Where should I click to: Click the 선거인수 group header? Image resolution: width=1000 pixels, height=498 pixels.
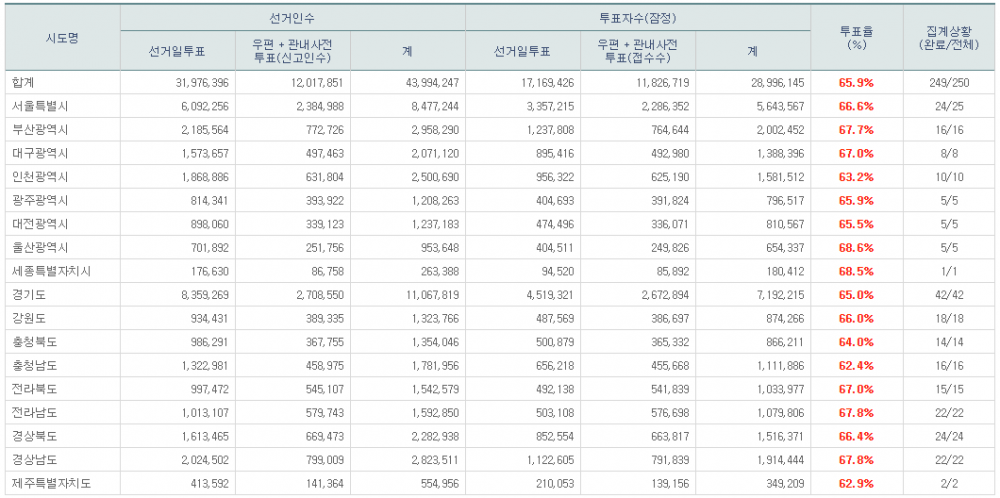(292, 19)
